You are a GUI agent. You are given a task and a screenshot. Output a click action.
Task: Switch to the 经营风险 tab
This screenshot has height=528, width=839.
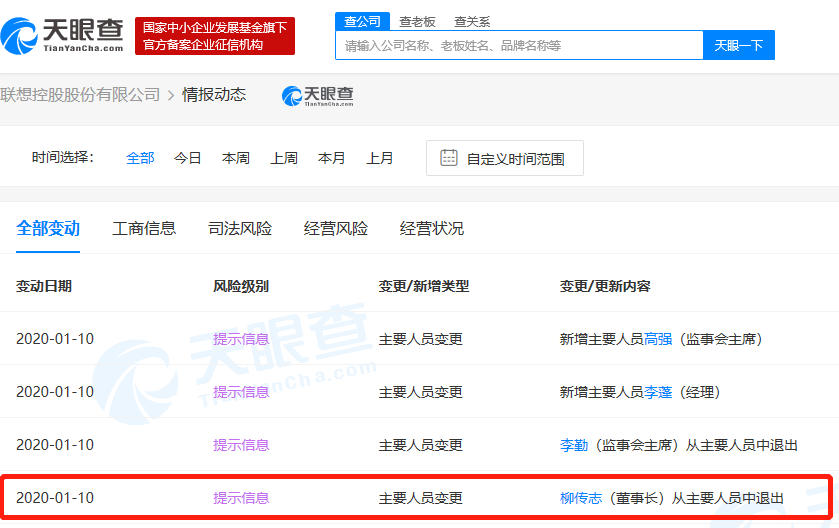[335, 228]
